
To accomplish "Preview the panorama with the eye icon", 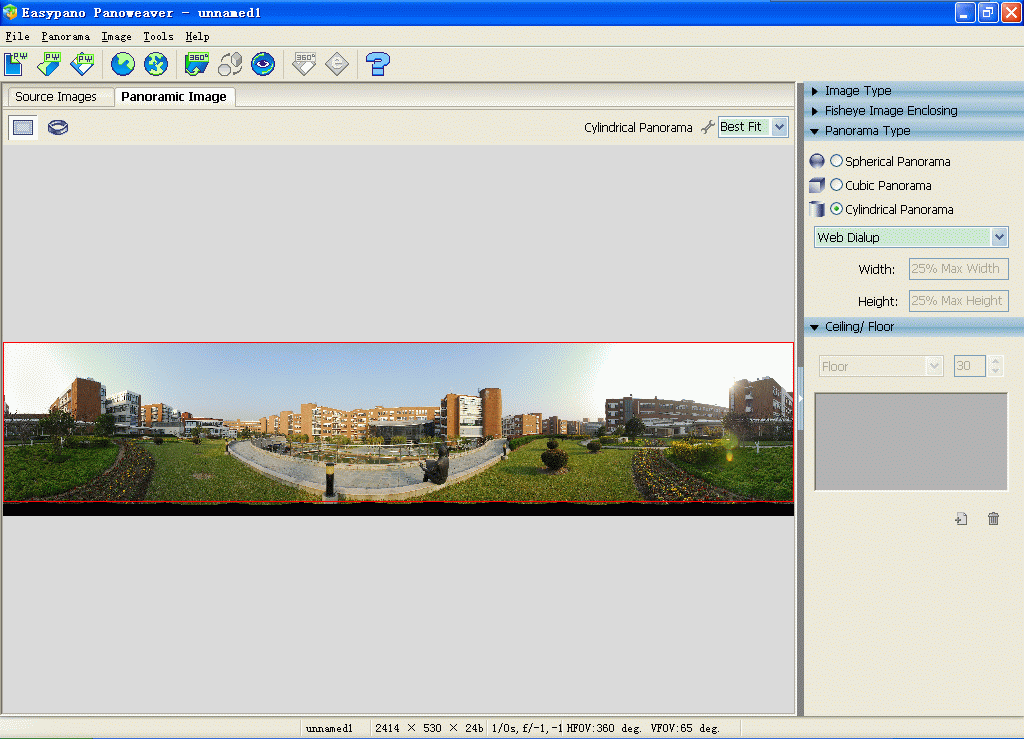I will coord(263,63).
